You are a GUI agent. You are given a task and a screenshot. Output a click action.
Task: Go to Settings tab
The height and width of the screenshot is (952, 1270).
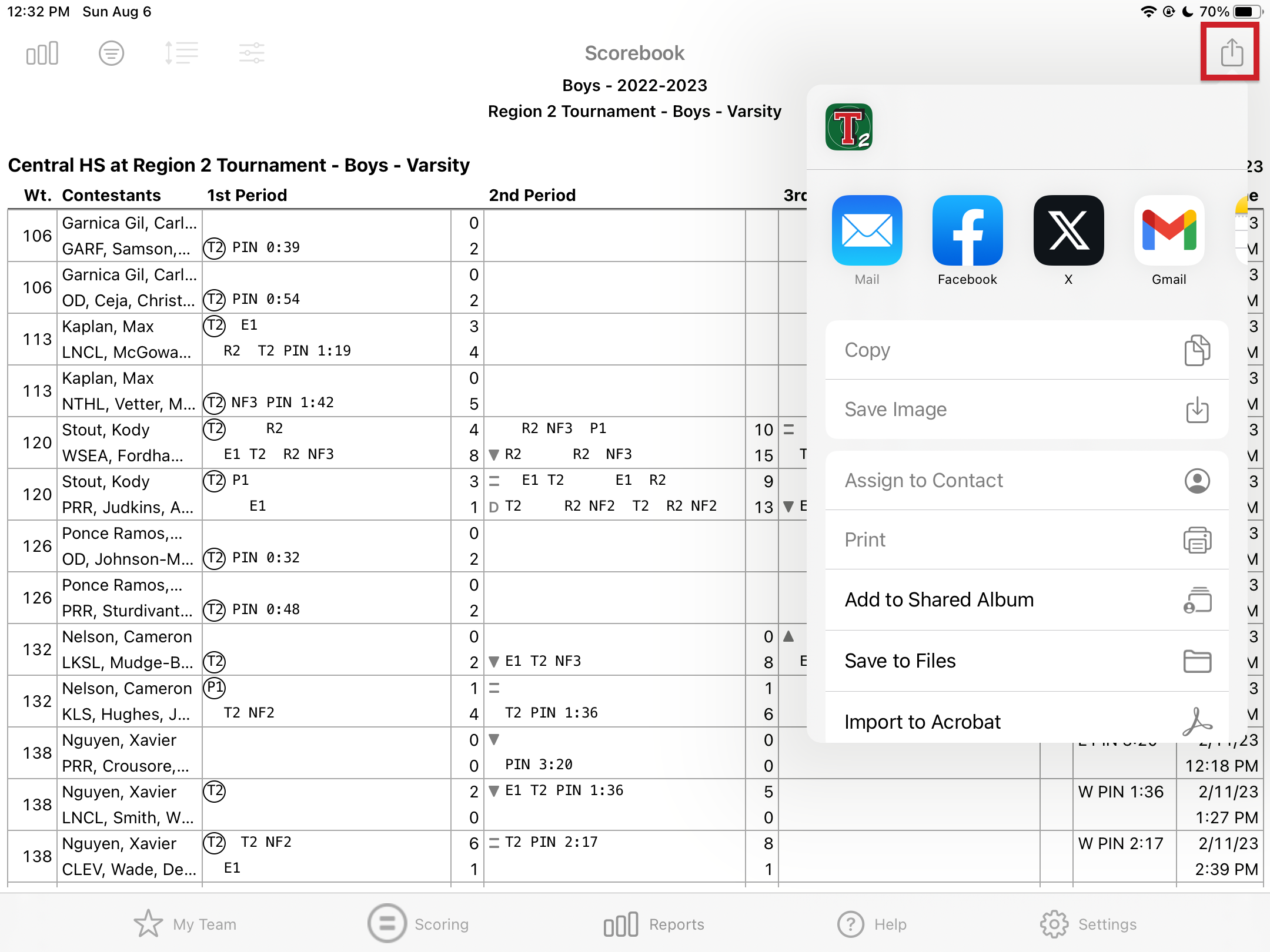click(1088, 924)
